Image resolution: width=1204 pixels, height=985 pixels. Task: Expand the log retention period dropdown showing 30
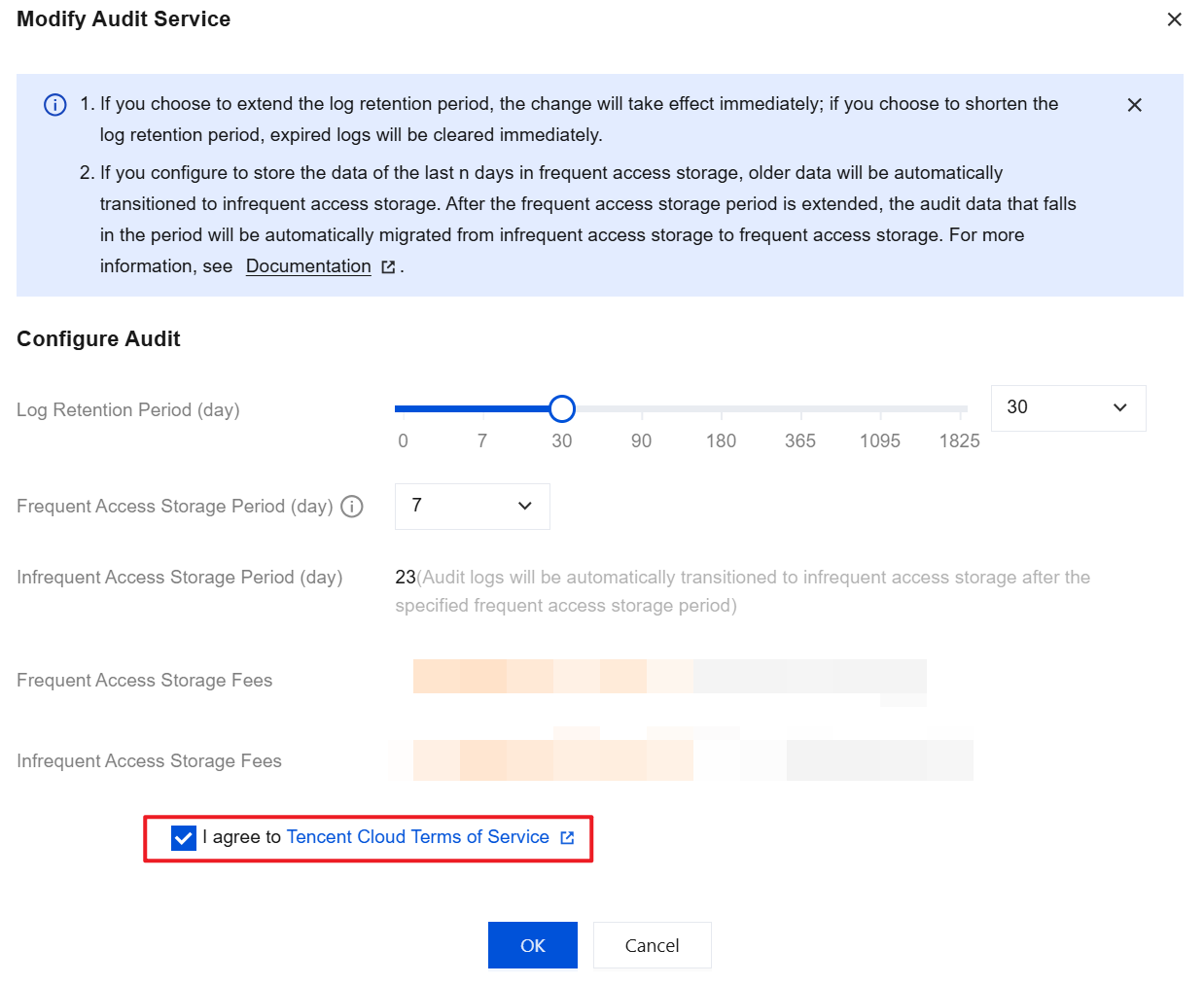(x=1068, y=408)
